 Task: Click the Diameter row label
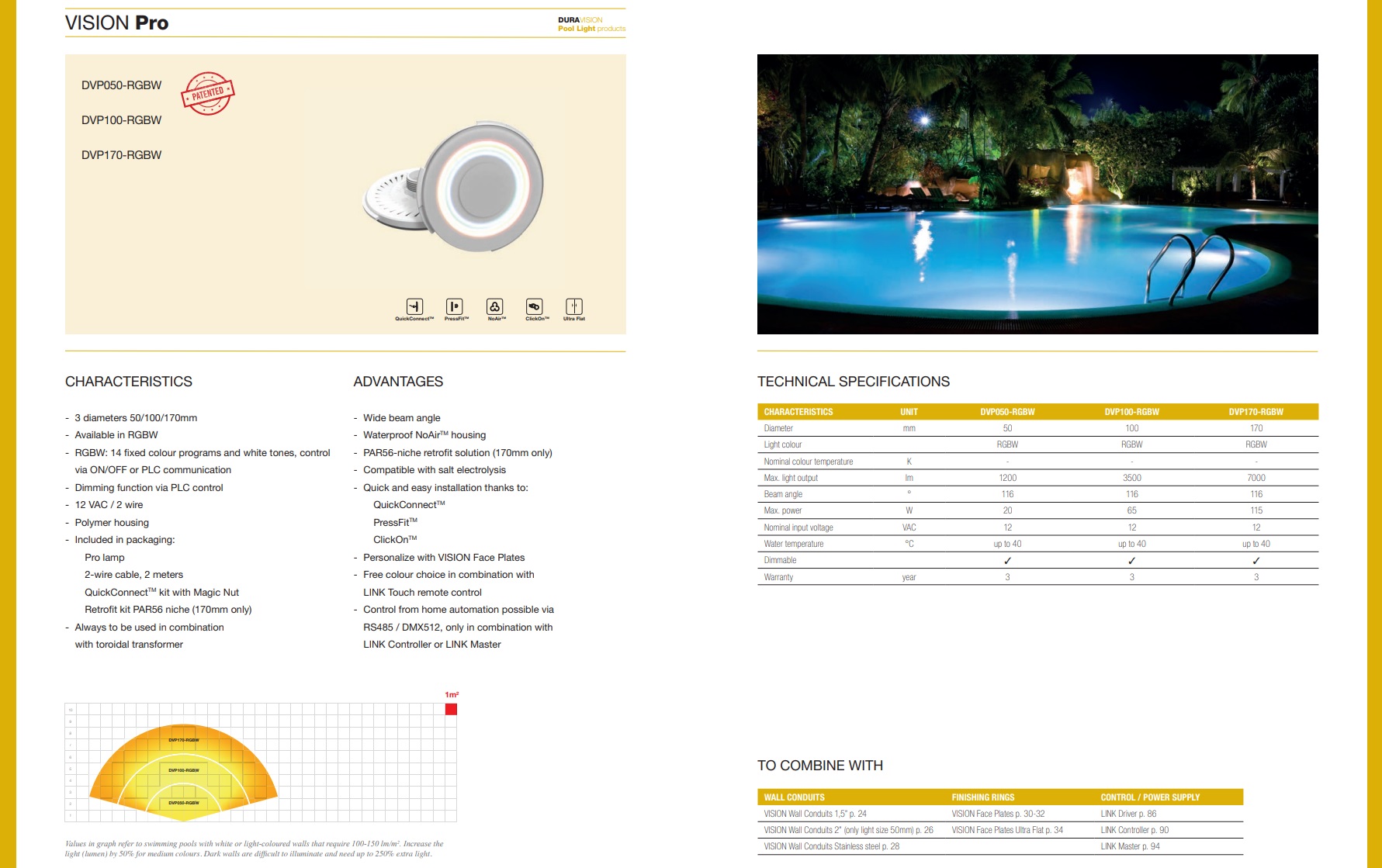tap(778, 428)
